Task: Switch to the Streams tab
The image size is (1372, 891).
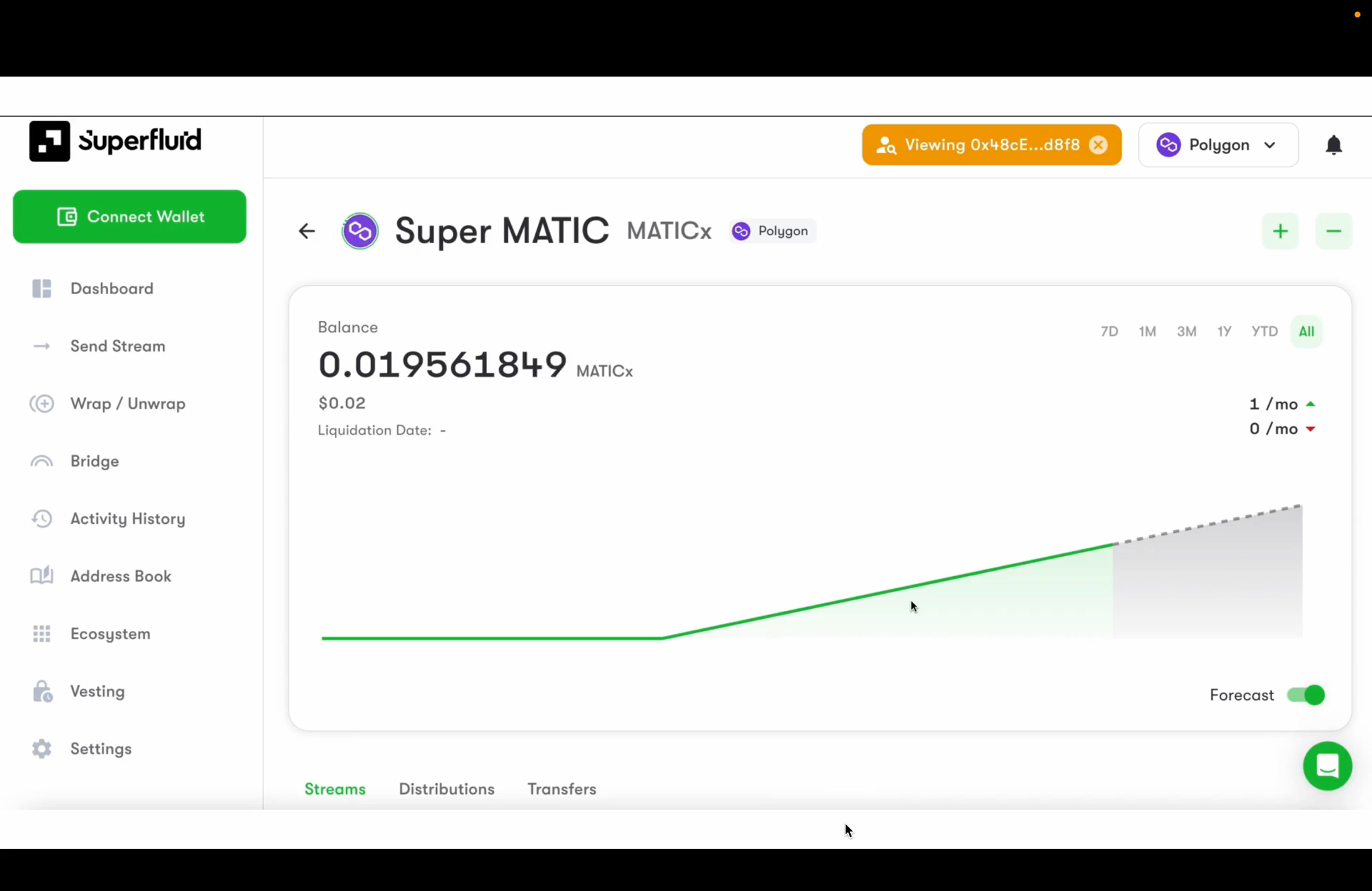Action: (x=335, y=789)
